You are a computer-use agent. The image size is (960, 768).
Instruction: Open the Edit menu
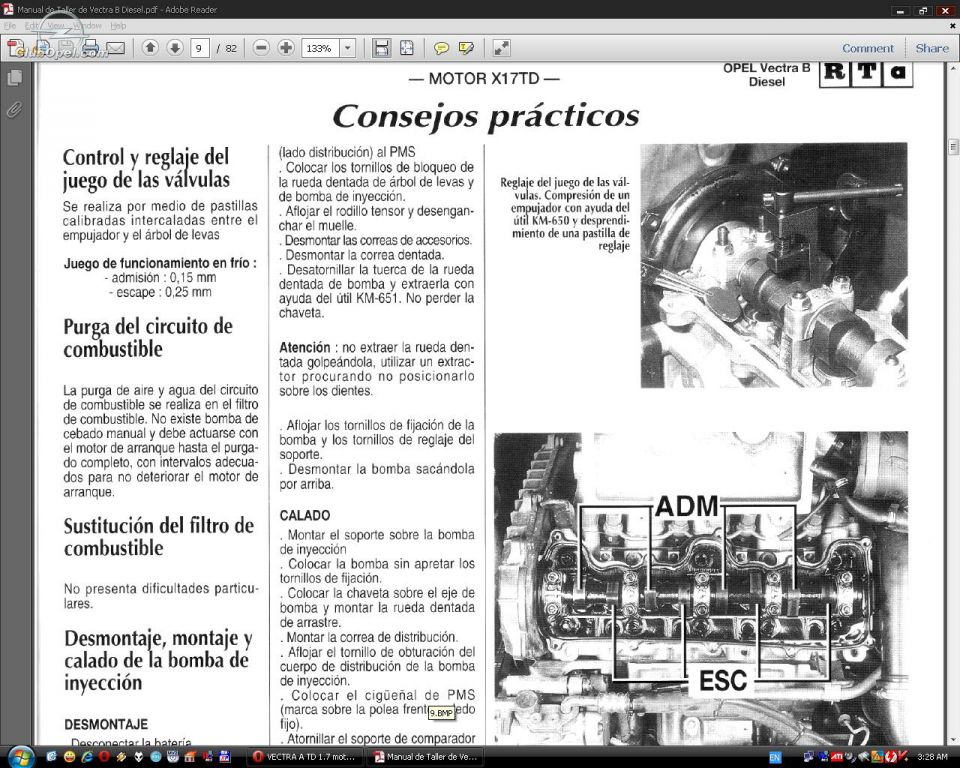(x=31, y=26)
